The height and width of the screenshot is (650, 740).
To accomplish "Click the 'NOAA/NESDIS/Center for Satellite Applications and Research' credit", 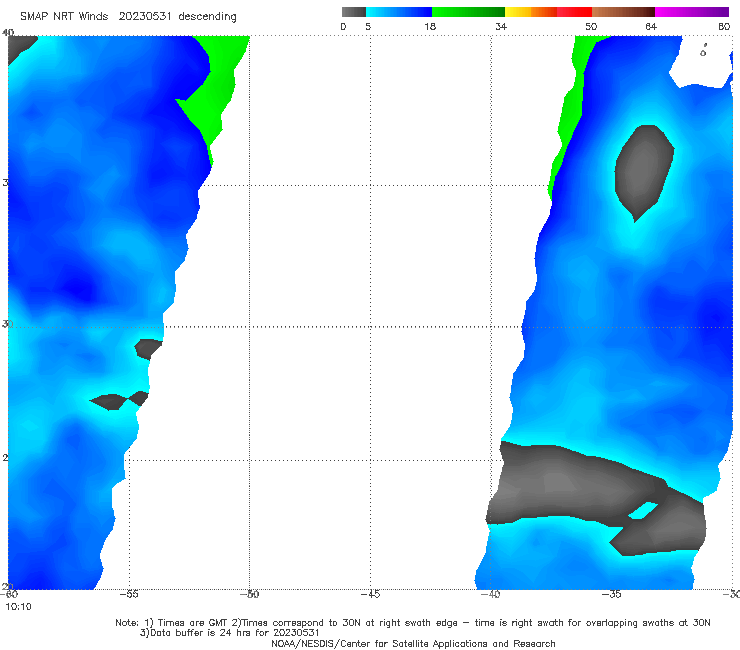I will [413, 643].
